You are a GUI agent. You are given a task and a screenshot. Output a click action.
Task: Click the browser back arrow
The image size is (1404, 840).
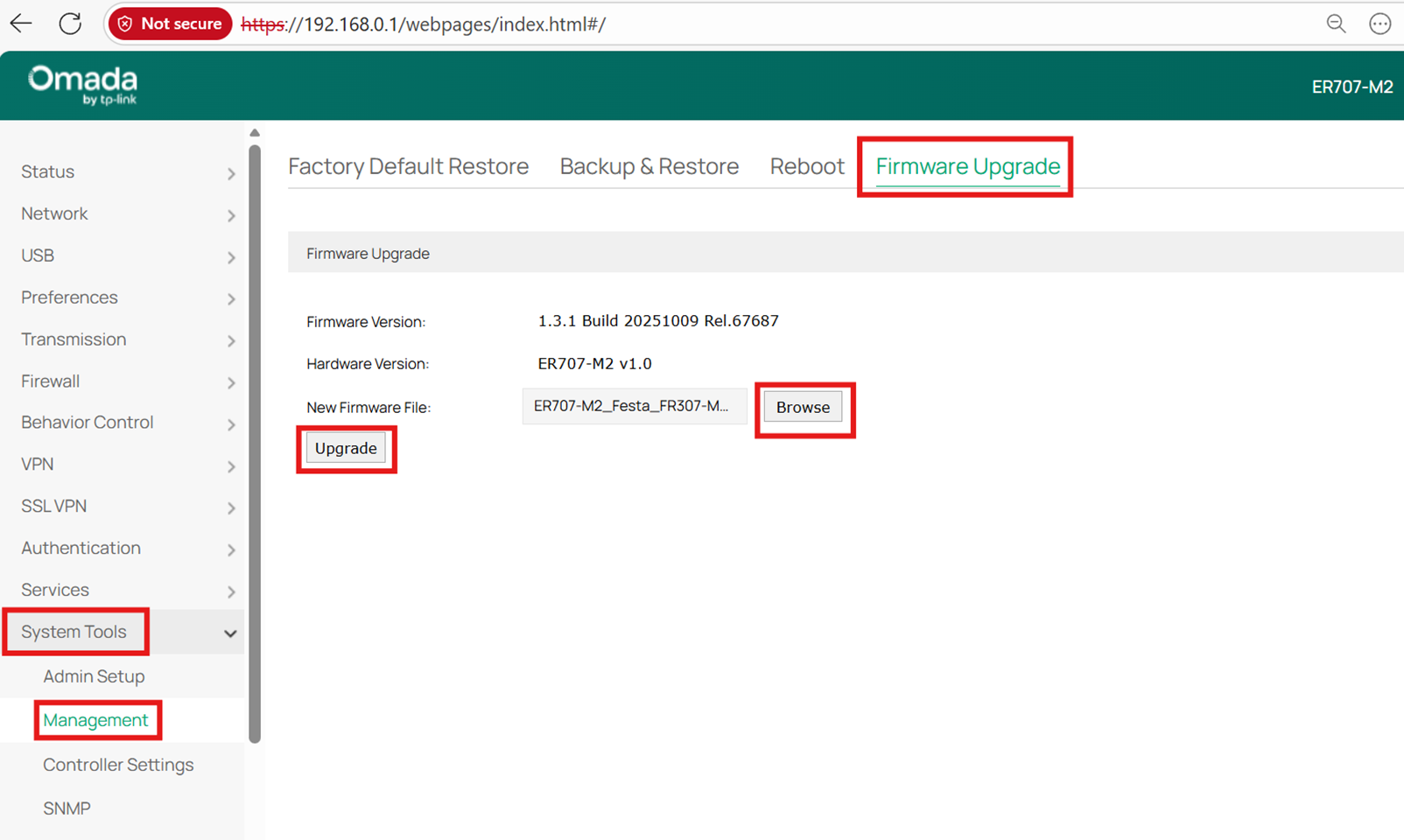pos(20,24)
